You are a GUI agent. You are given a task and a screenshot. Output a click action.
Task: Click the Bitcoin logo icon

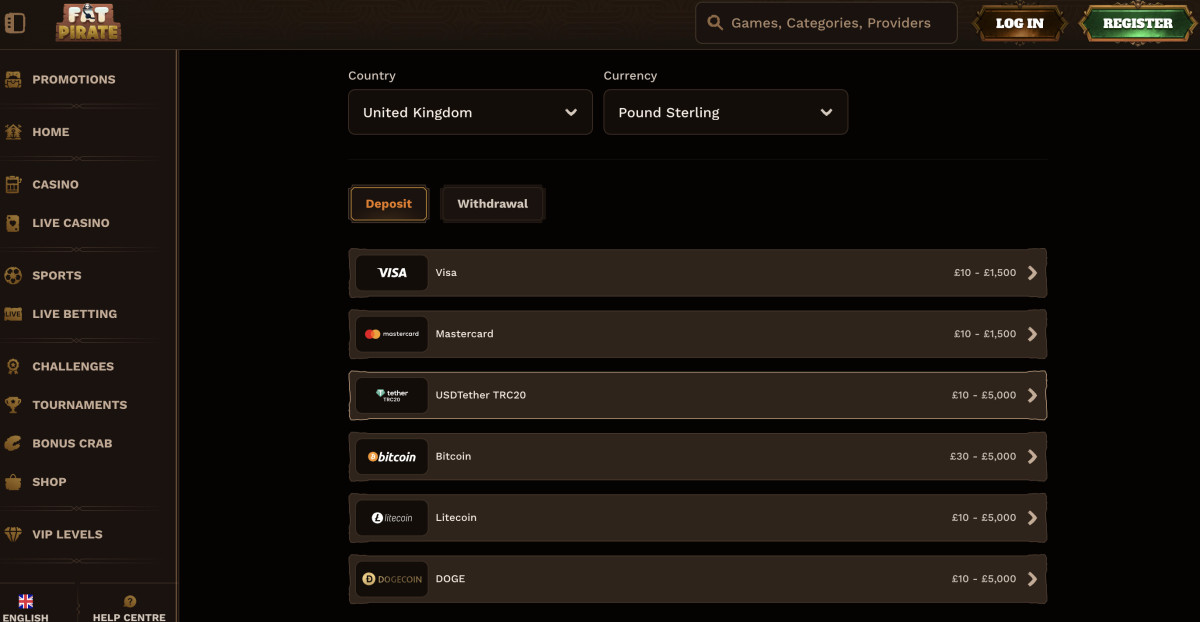point(392,457)
